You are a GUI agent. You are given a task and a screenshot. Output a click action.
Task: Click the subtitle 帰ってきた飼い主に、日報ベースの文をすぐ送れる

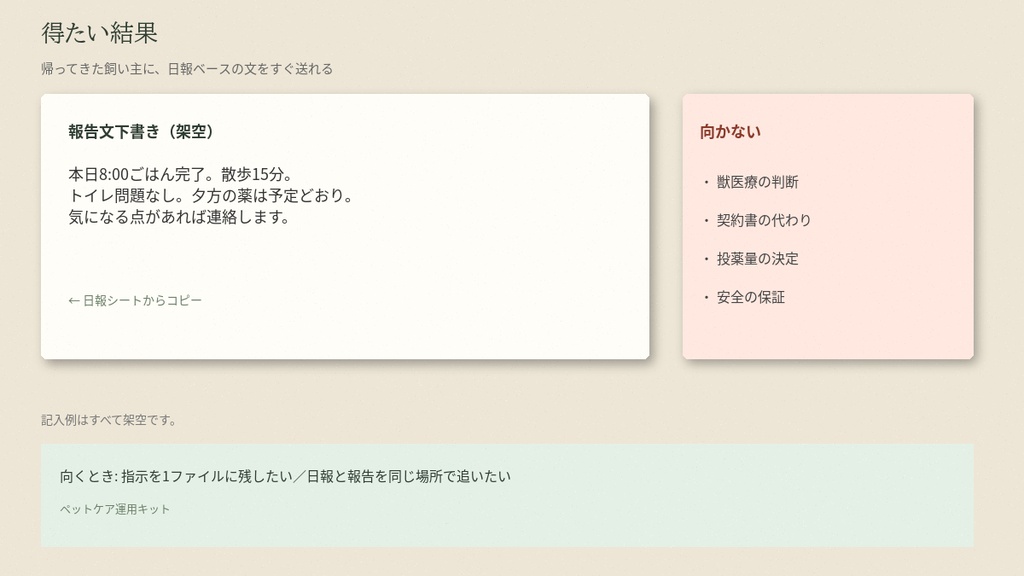tap(187, 69)
